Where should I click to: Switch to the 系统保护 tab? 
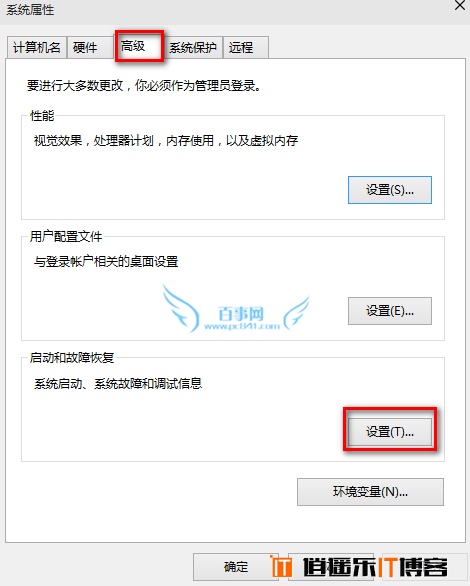[x=193, y=47]
